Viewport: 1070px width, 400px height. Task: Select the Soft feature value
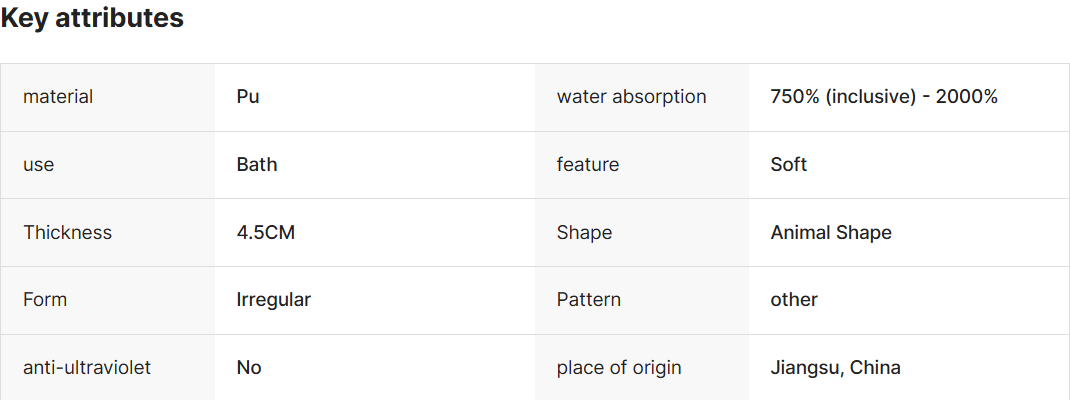[x=788, y=165]
